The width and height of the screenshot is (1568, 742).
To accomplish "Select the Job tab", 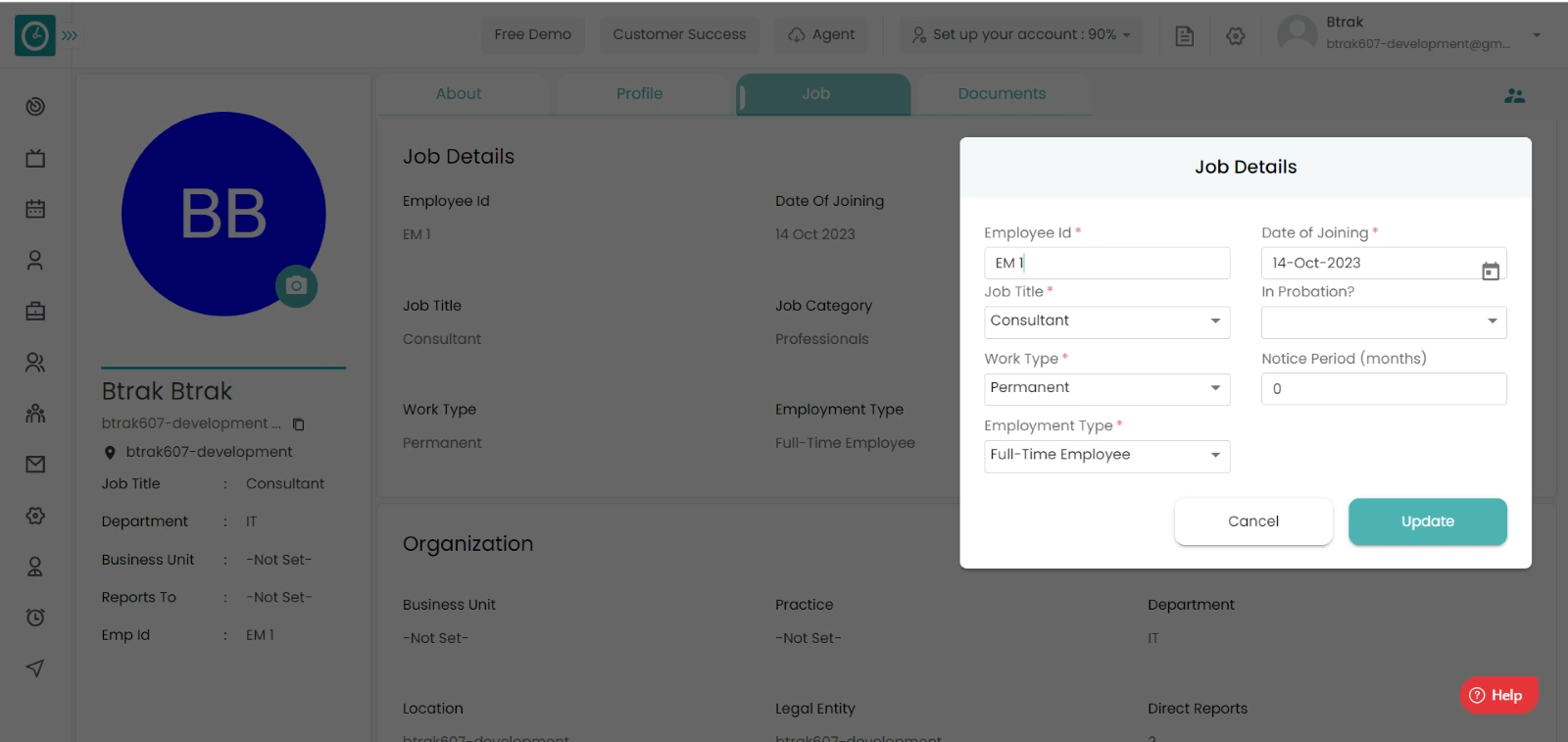I will pos(823,94).
